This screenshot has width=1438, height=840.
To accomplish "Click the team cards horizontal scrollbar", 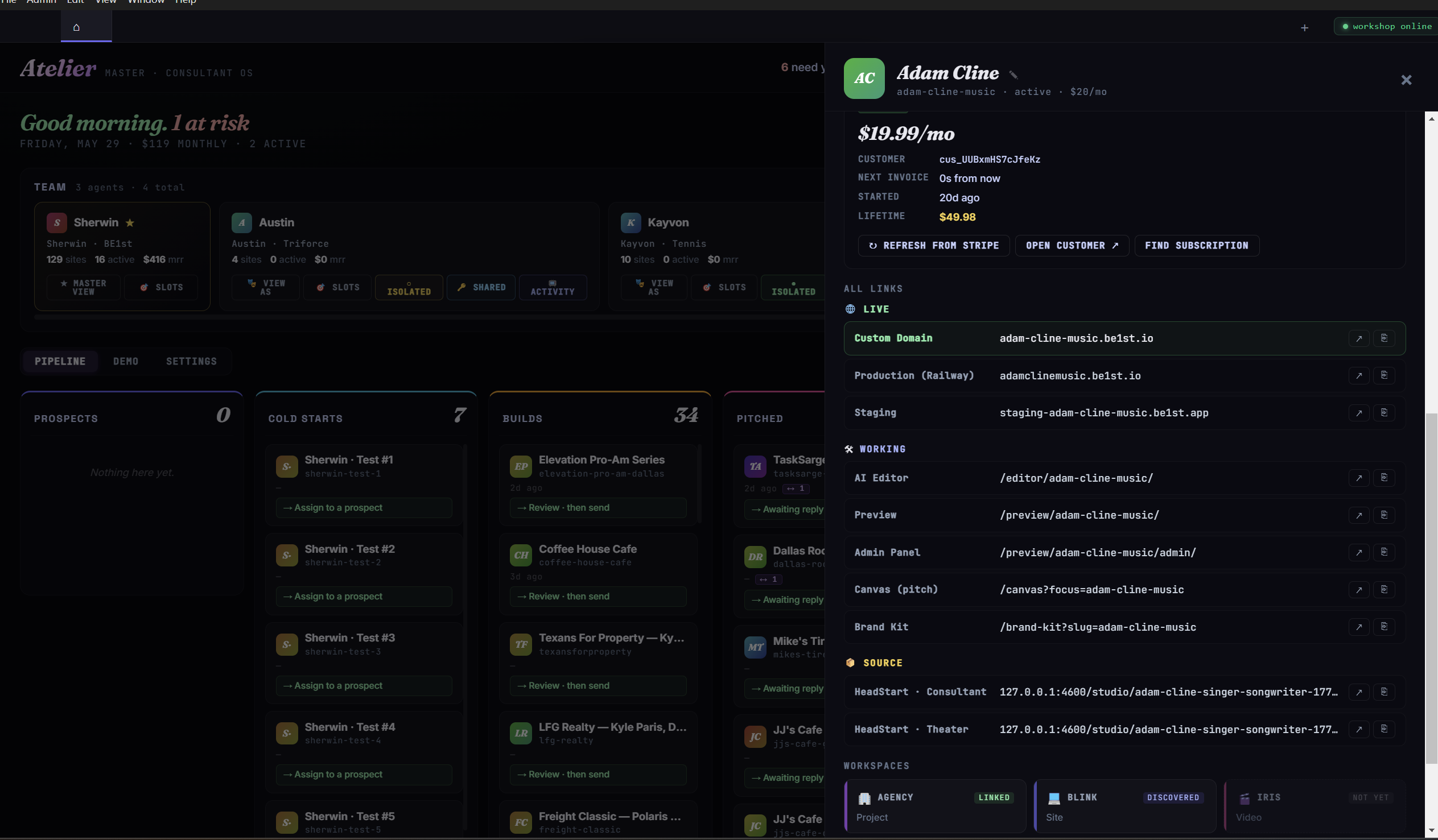I will pos(428,317).
